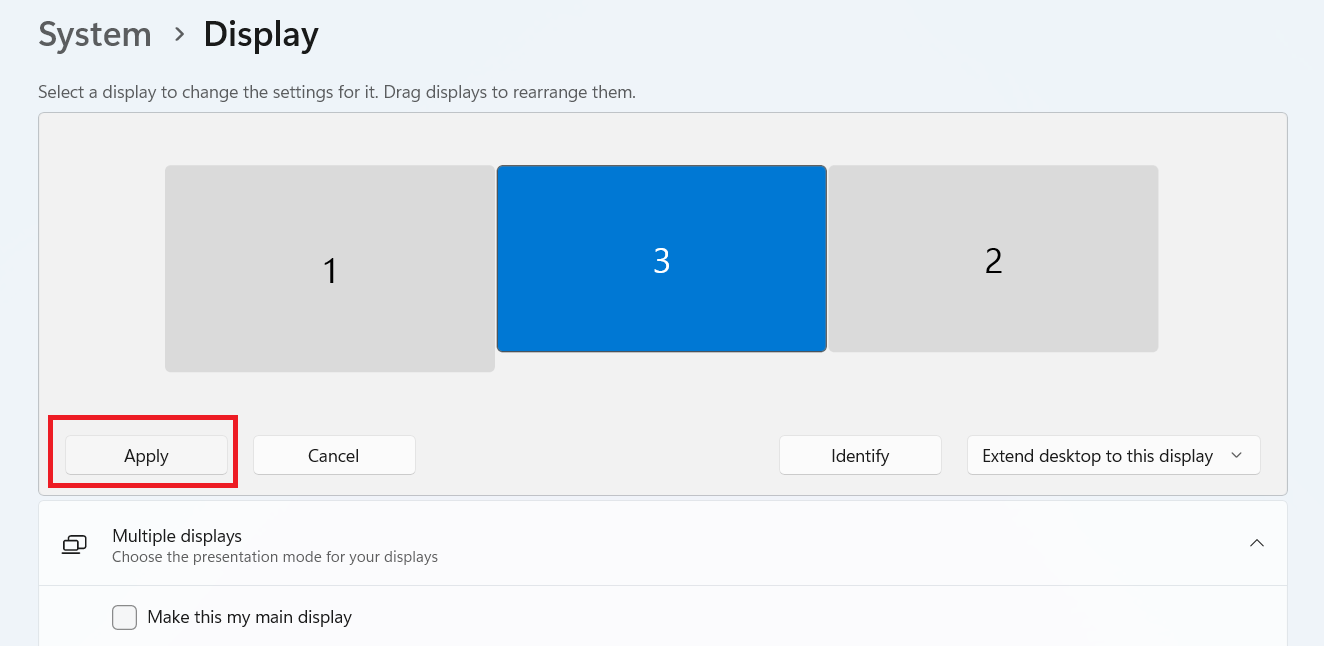Go back to System in the breadcrumb

pyautogui.click(x=94, y=34)
